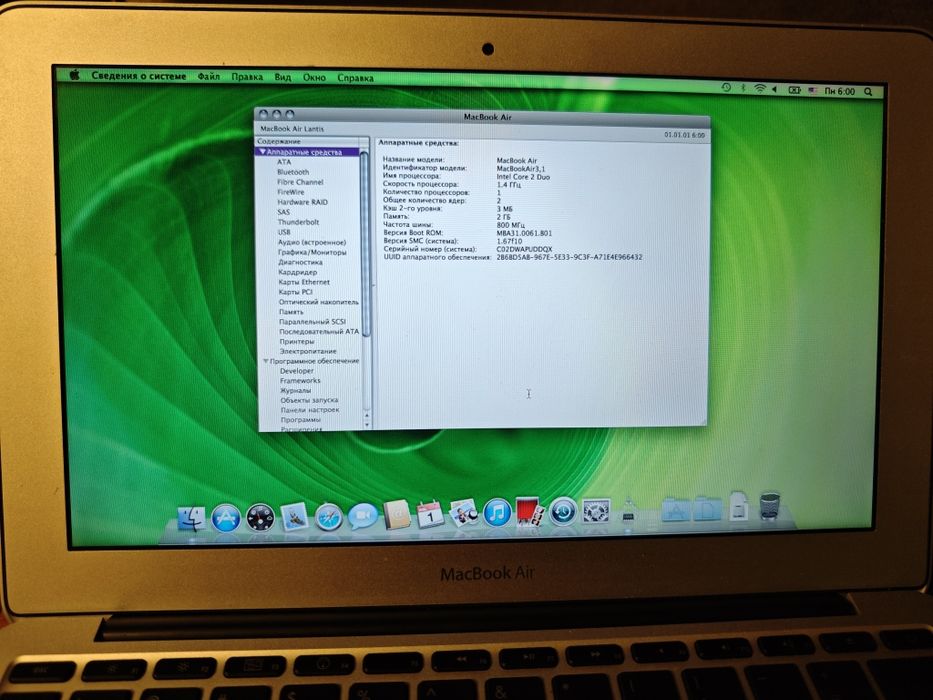Screen dimensions: 933x700
Task: Click the sidebar vertical scrollbar thumb
Action: point(365,243)
